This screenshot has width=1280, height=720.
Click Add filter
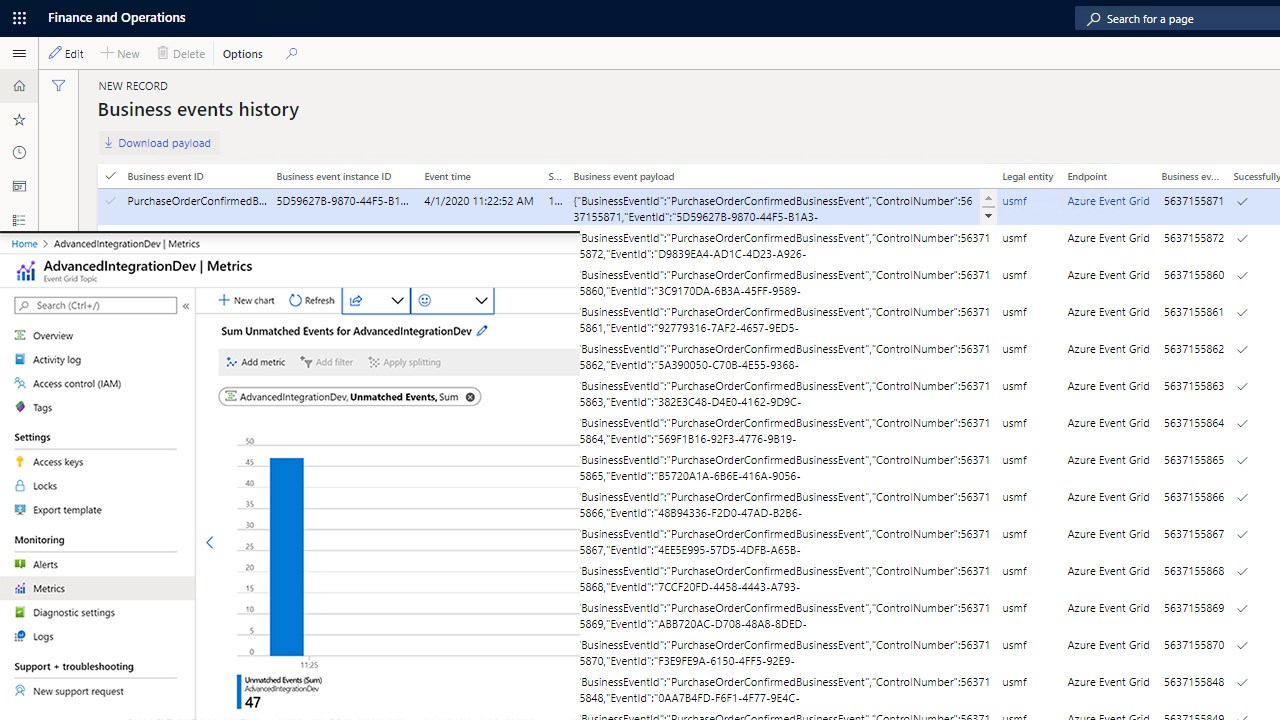326,362
